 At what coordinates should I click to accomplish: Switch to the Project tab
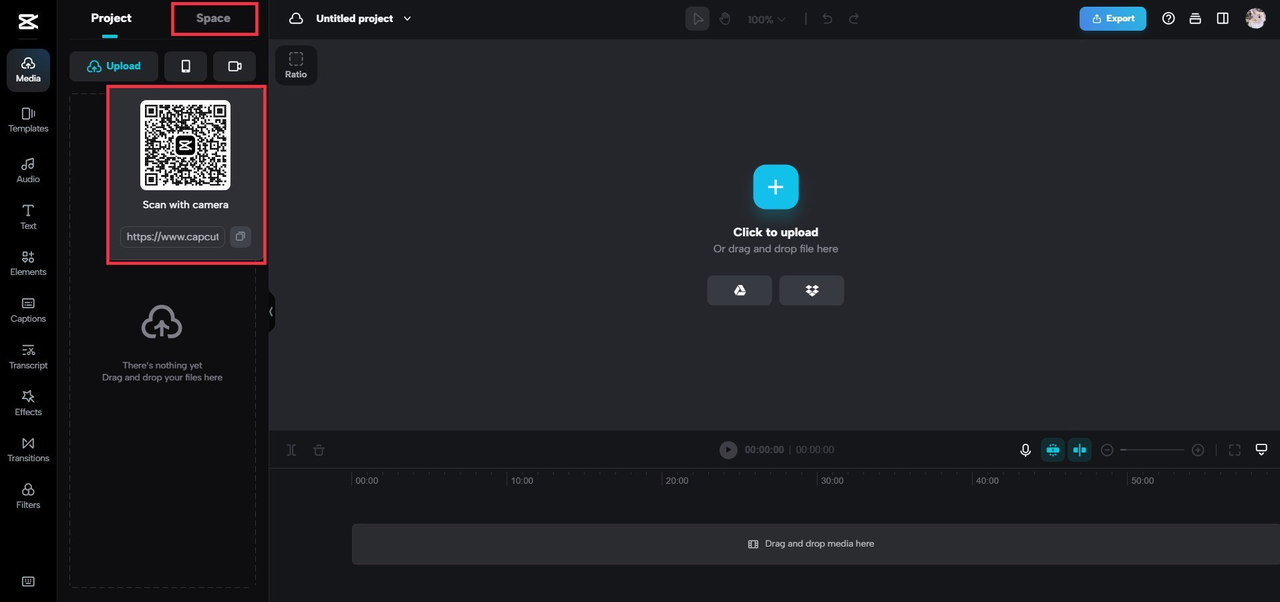[x=111, y=18]
